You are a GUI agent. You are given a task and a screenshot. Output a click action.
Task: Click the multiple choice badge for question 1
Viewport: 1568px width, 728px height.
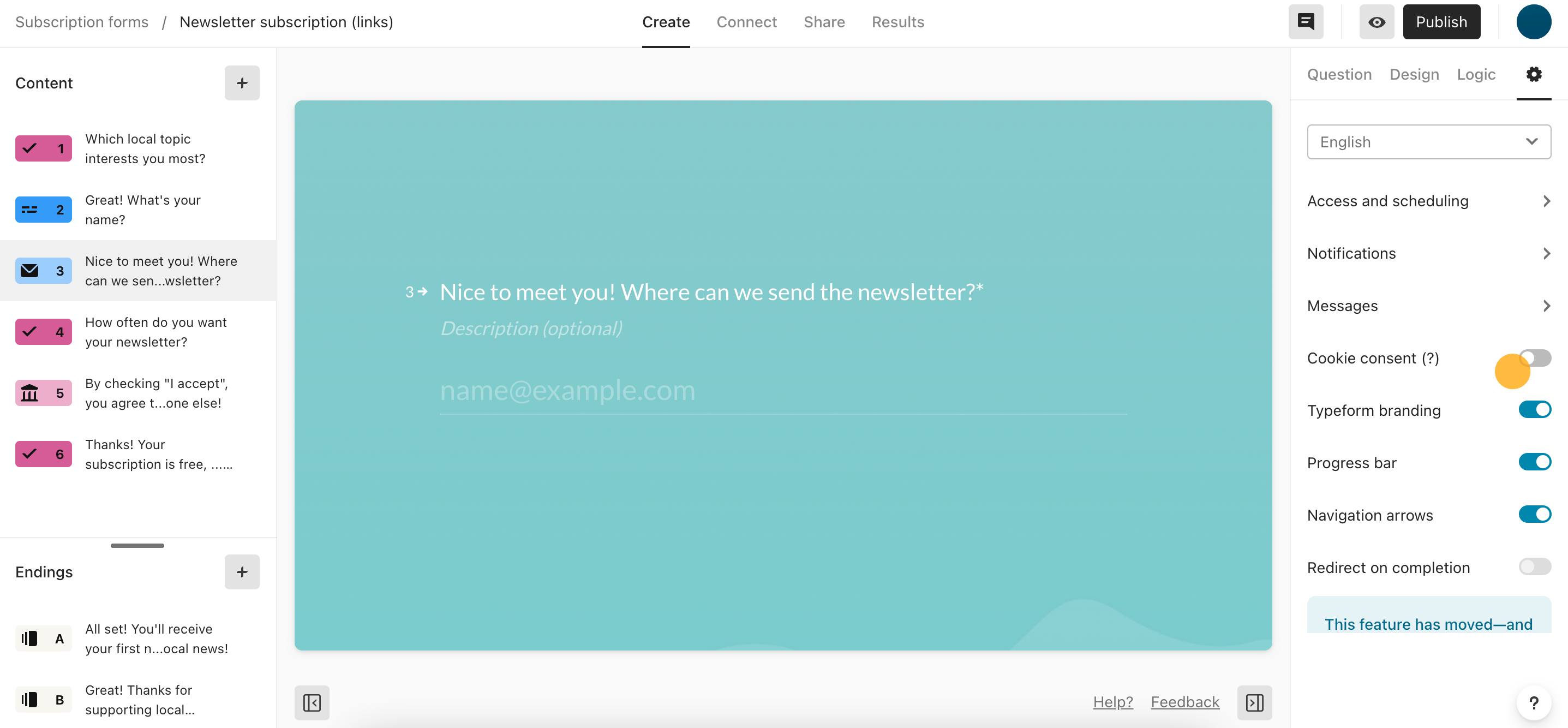tap(43, 148)
